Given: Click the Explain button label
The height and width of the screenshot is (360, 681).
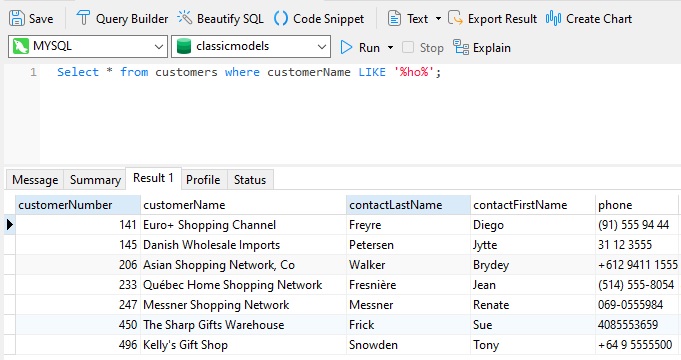Looking at the screenshot, I should [492, 48].
